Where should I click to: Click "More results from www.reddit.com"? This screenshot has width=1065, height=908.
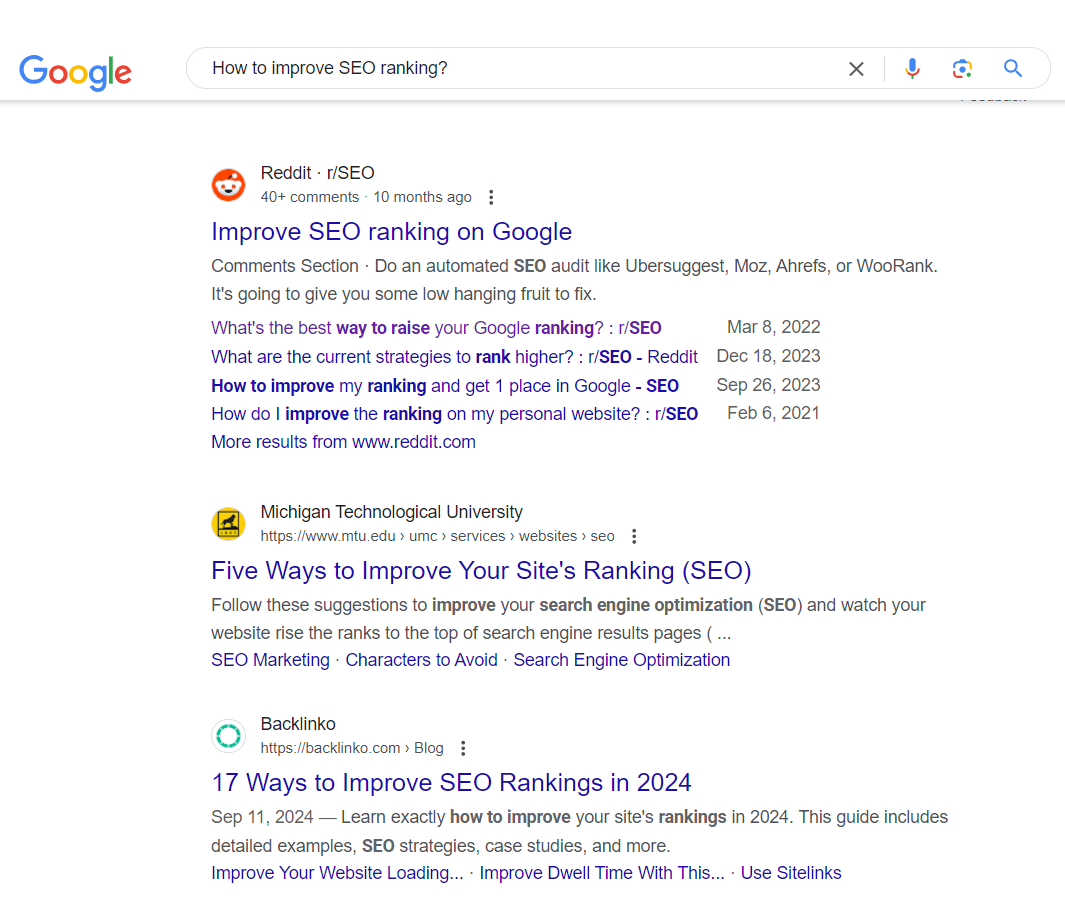pyautogui.click(x=343, y=442)
